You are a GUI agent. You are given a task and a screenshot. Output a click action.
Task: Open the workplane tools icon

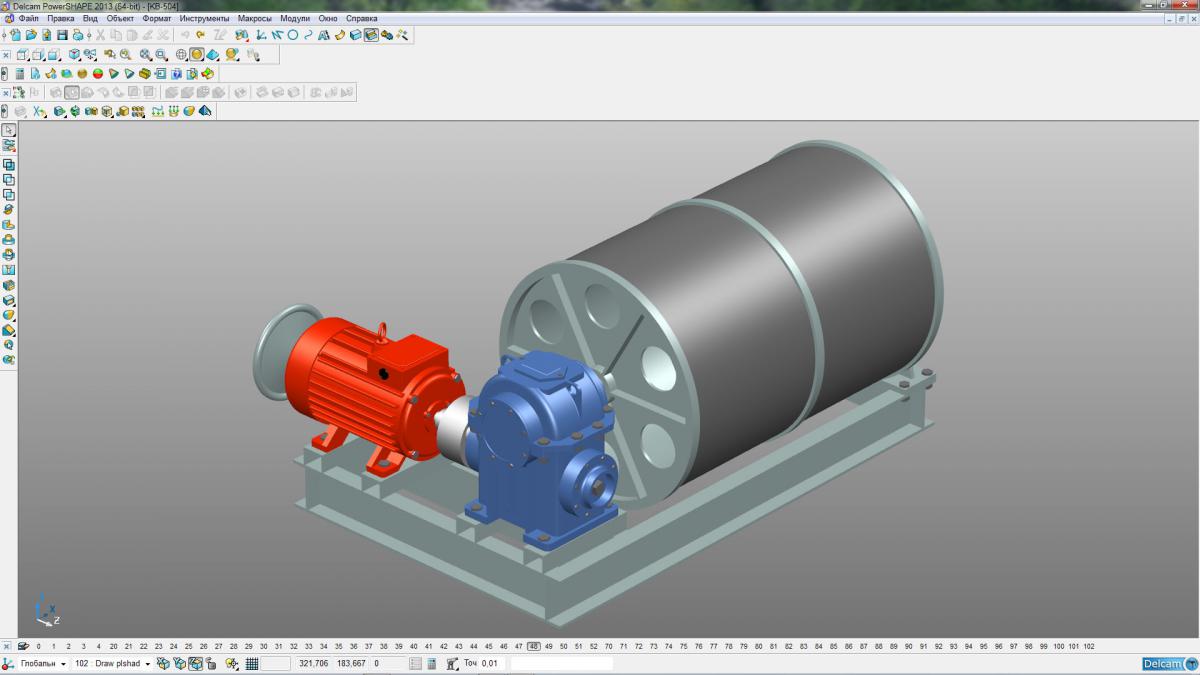coord(262,35)
